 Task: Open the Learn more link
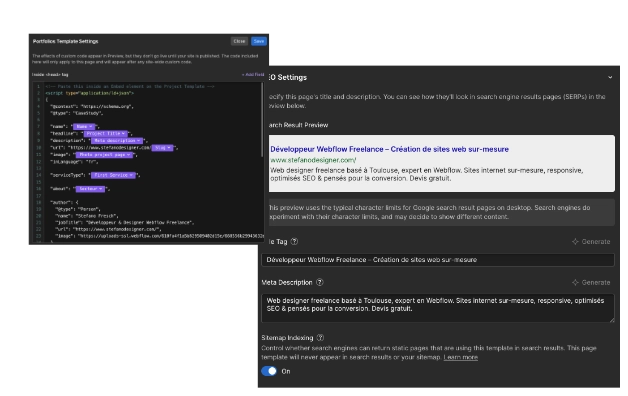(461, 357)
